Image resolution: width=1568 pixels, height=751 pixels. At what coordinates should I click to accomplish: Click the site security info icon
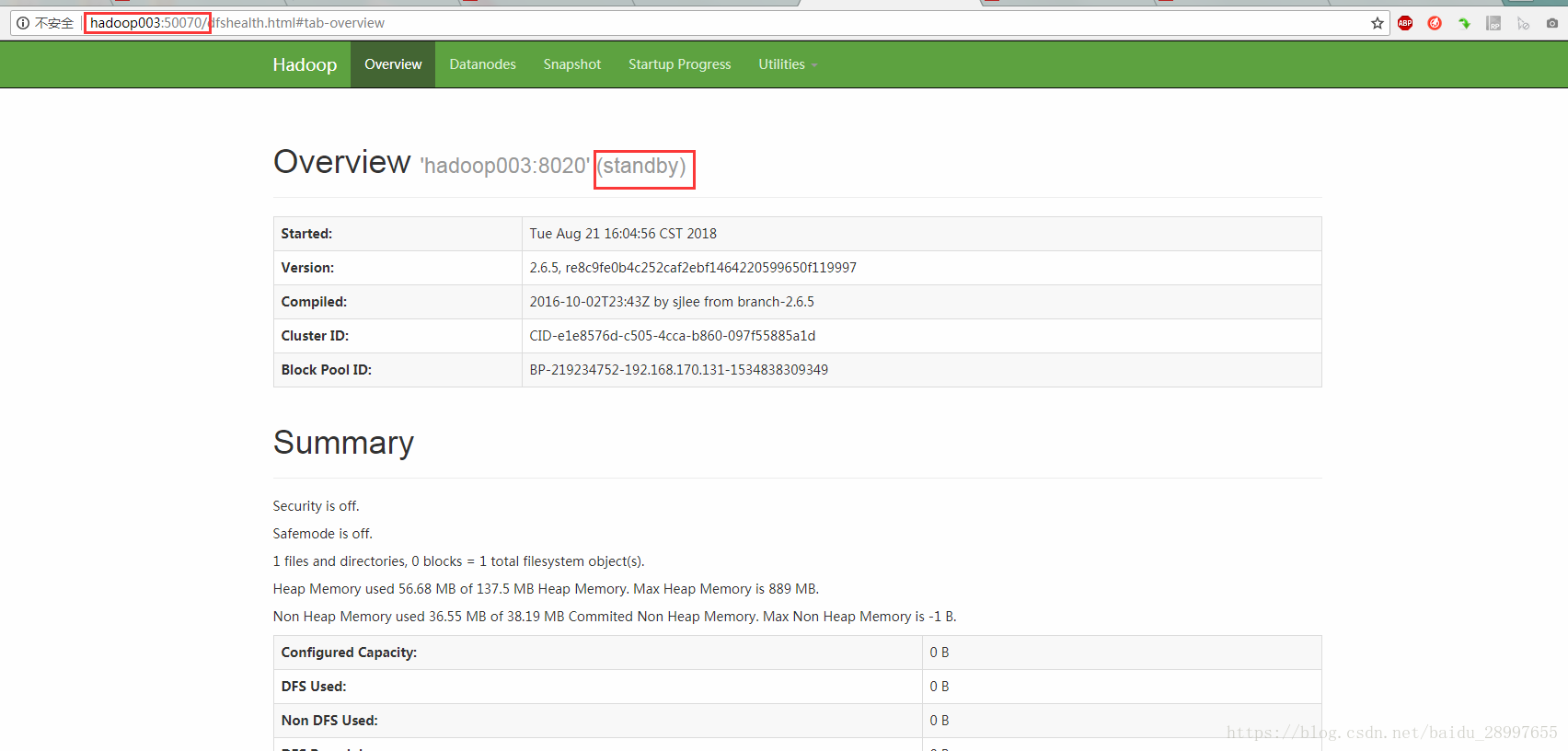tap(23, 23)
